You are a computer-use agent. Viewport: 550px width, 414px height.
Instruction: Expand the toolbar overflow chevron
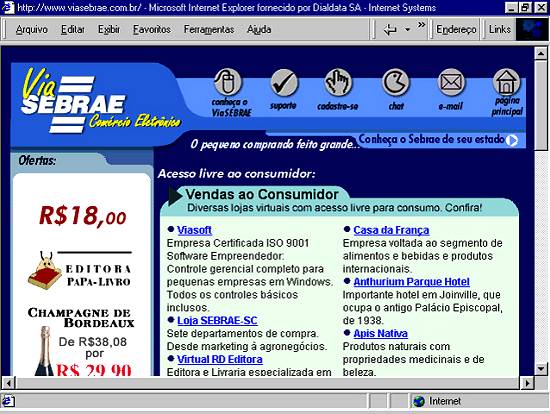(x=421, y=25)
